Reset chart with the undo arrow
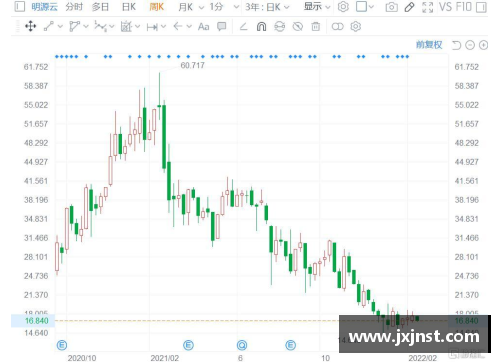 [456, 45]
